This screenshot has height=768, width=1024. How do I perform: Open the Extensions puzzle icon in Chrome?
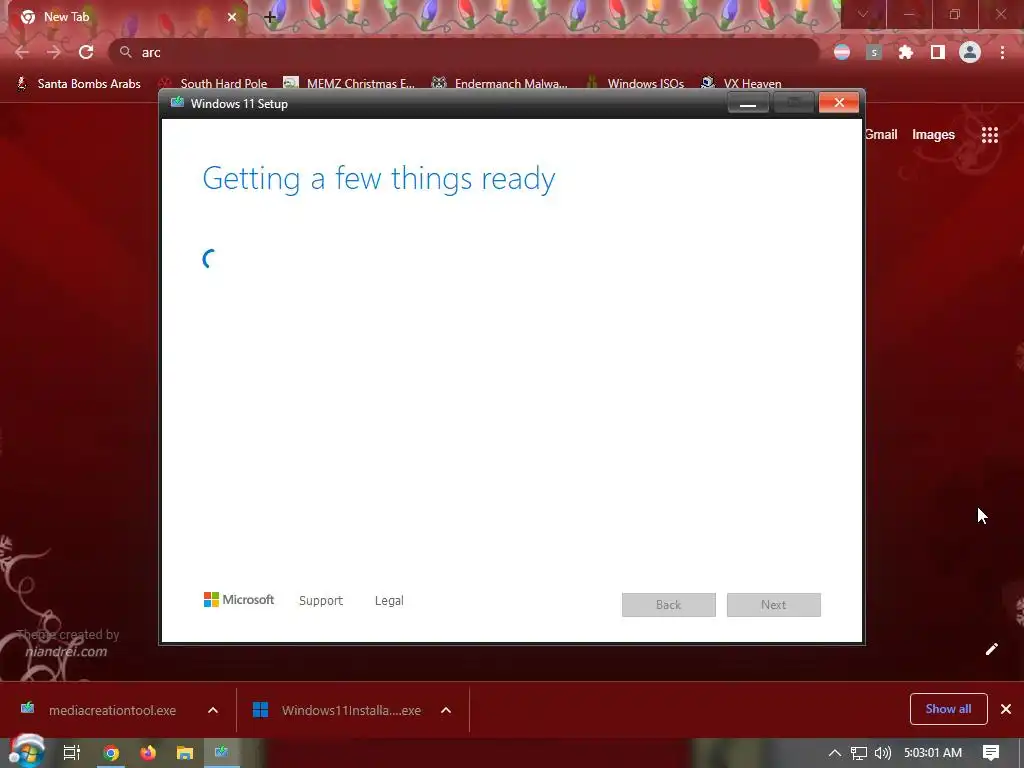coord(906,52)
